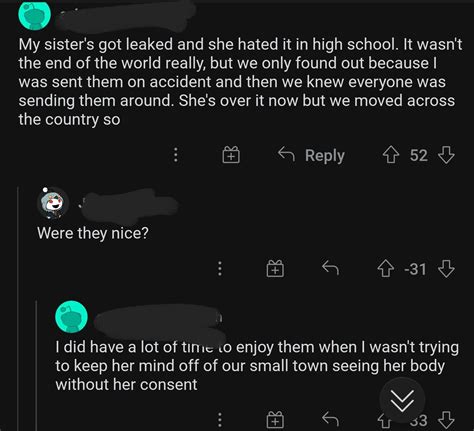Downvote the top comment with 52 points

[x=446, y=155]
